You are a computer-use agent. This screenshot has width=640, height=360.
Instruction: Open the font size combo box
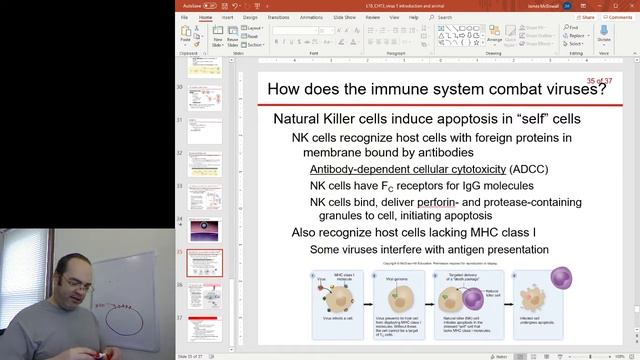[x=327, y=31]
